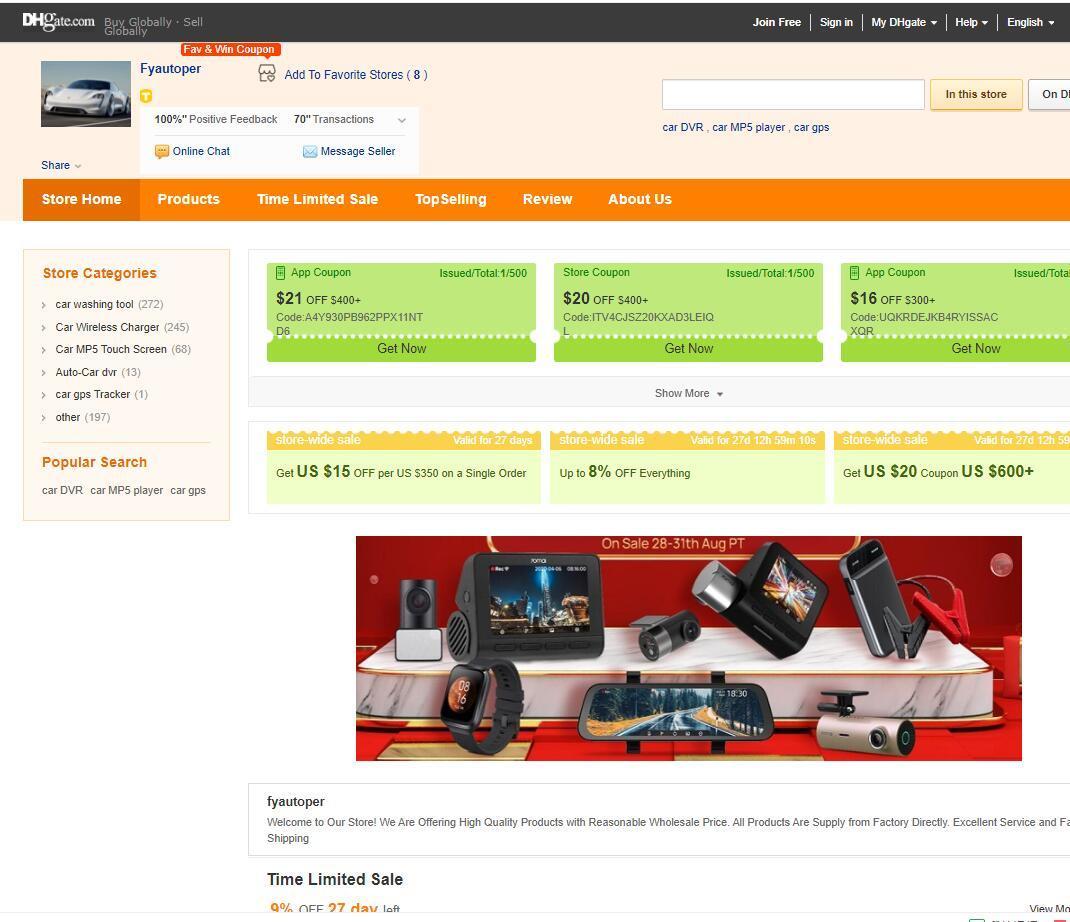The width and height of the screenshot is (1070, 922).
Task: Click the seller badge under the store logo
Action: (146, 96)
